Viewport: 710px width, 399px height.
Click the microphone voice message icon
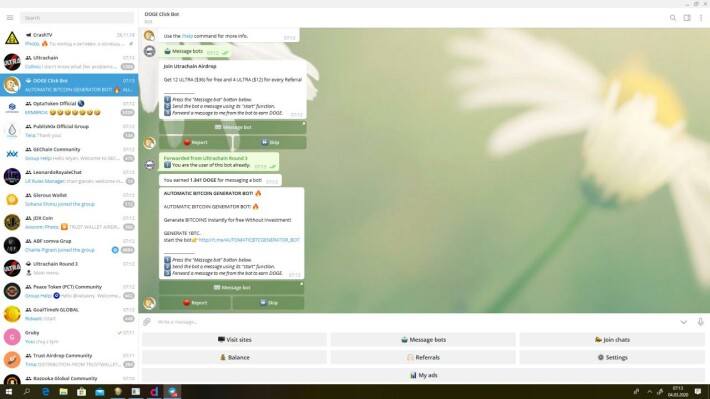pos(700,322)
